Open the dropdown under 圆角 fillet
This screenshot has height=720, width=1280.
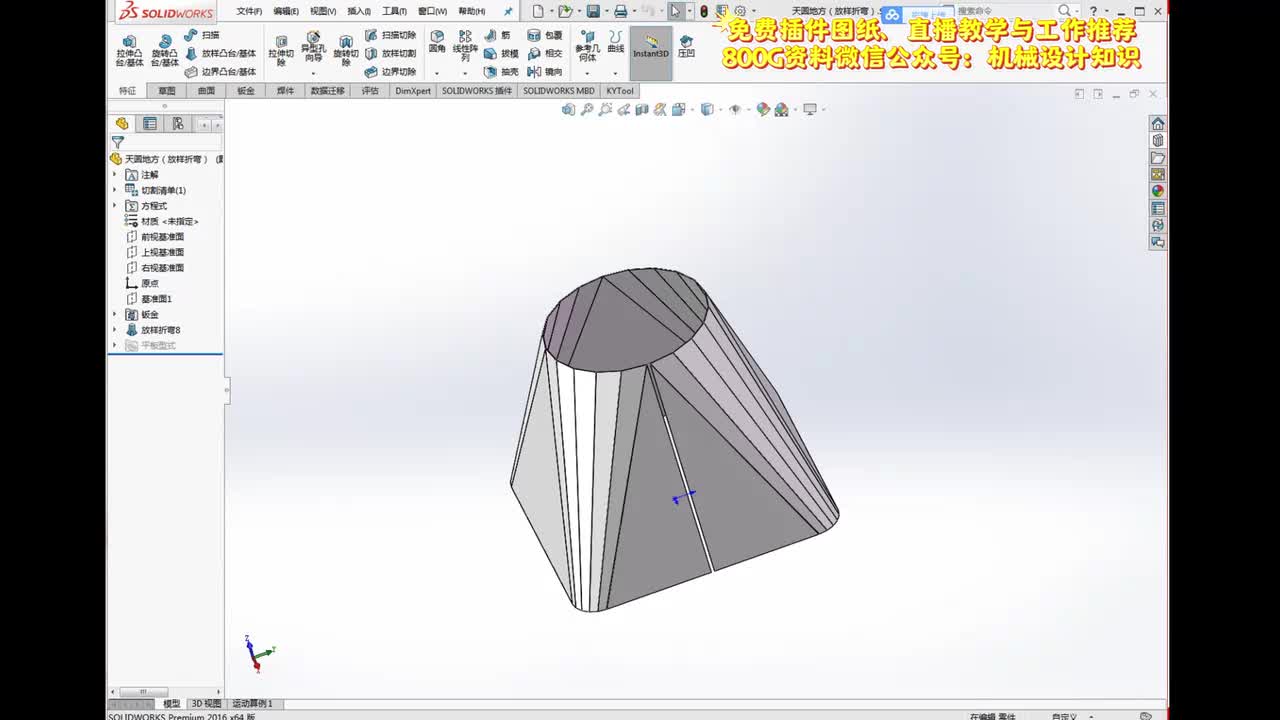pyautogui.click(x=437, y=73)
